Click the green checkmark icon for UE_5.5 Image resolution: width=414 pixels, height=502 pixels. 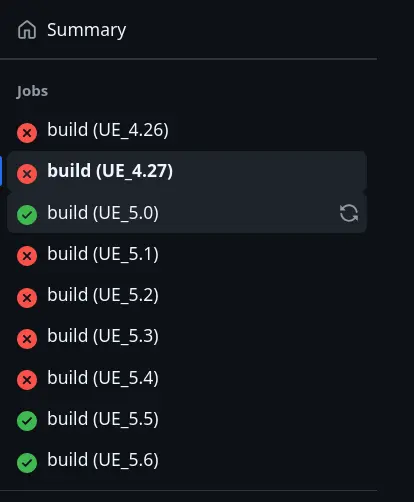[27, 421]
